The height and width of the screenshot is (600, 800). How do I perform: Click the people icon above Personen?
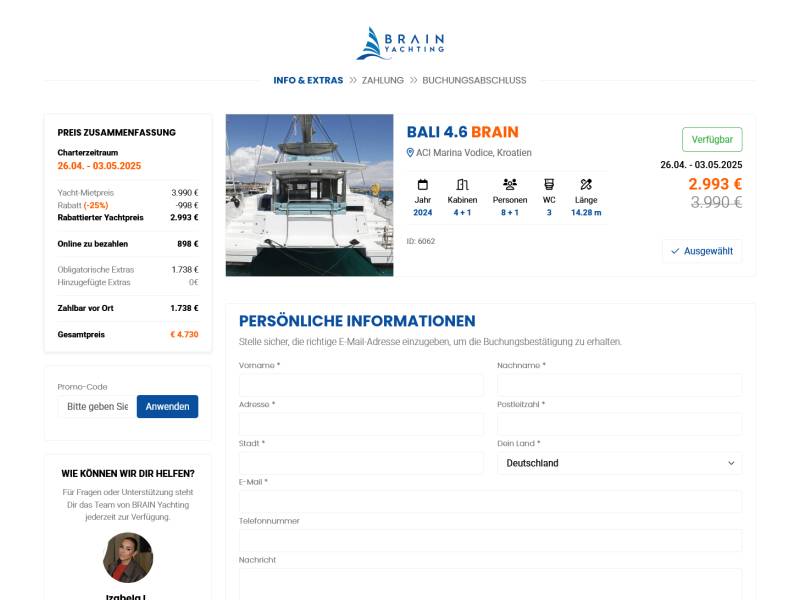(x=510, y=184)
